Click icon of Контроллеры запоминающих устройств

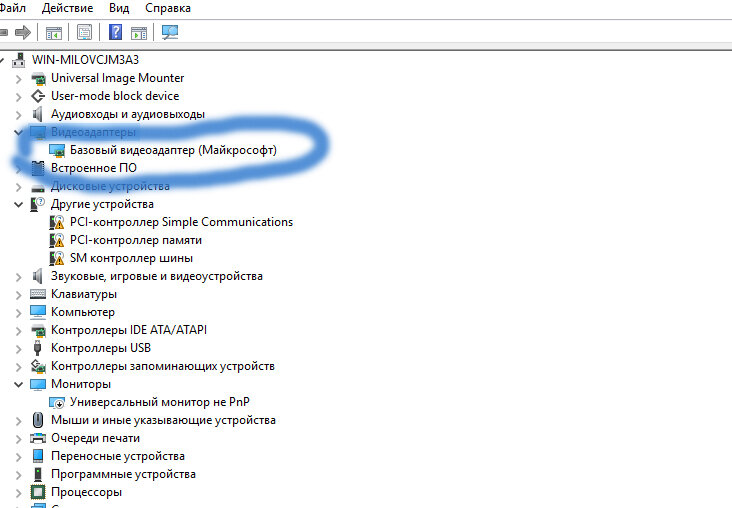[38, 367]
